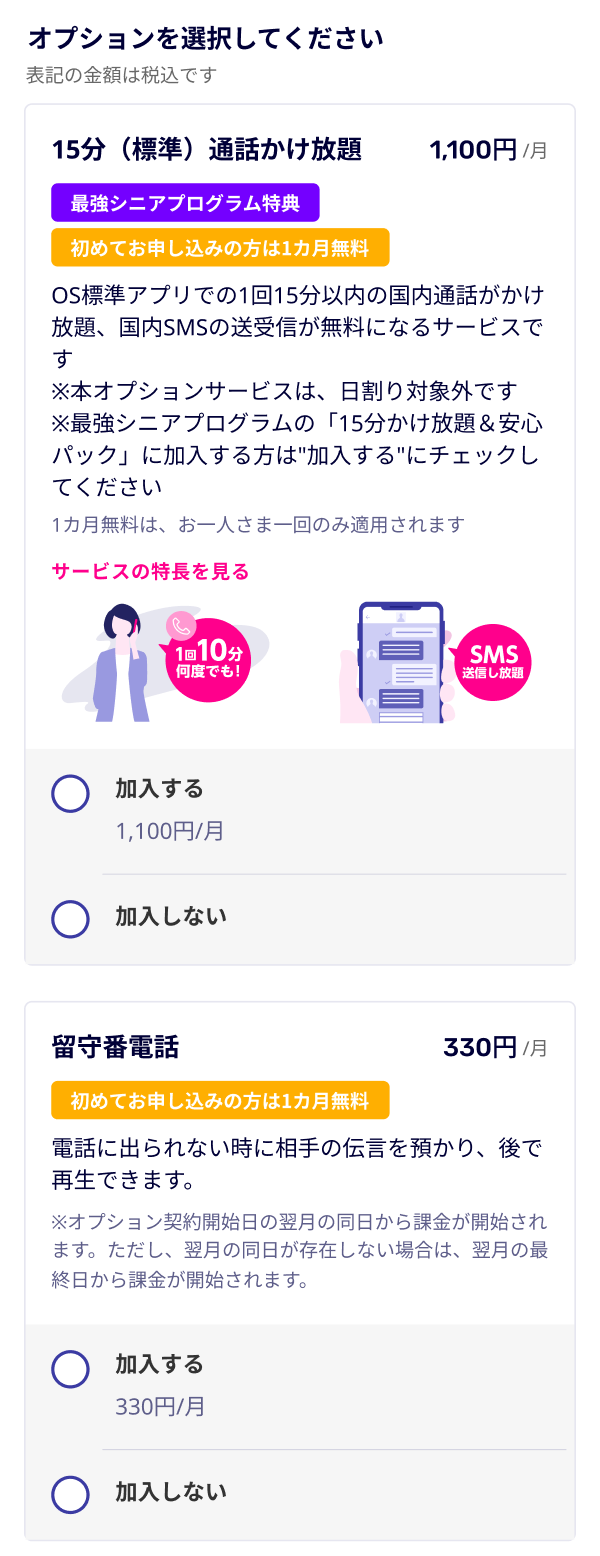Select 加入する for 15分通話かけ放題

point(71,794)
